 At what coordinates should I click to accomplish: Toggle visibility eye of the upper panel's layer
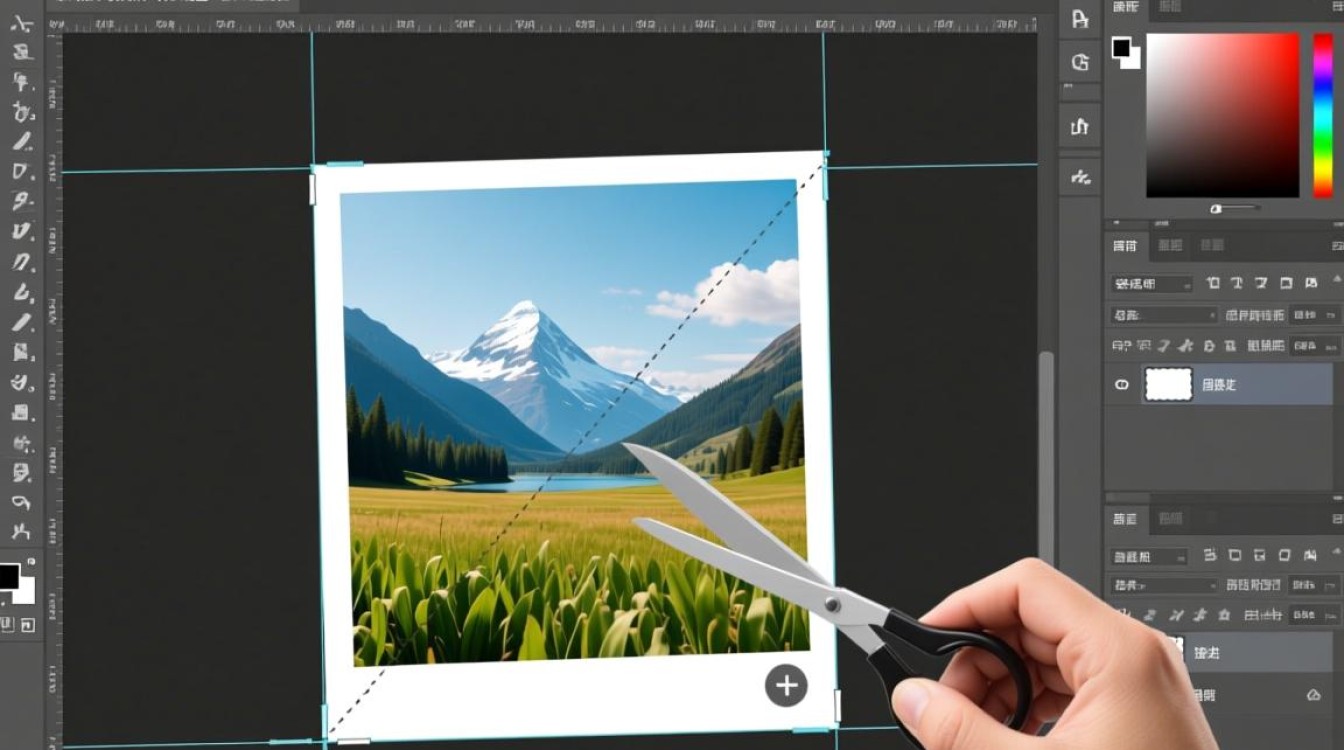pos(1122,384)
